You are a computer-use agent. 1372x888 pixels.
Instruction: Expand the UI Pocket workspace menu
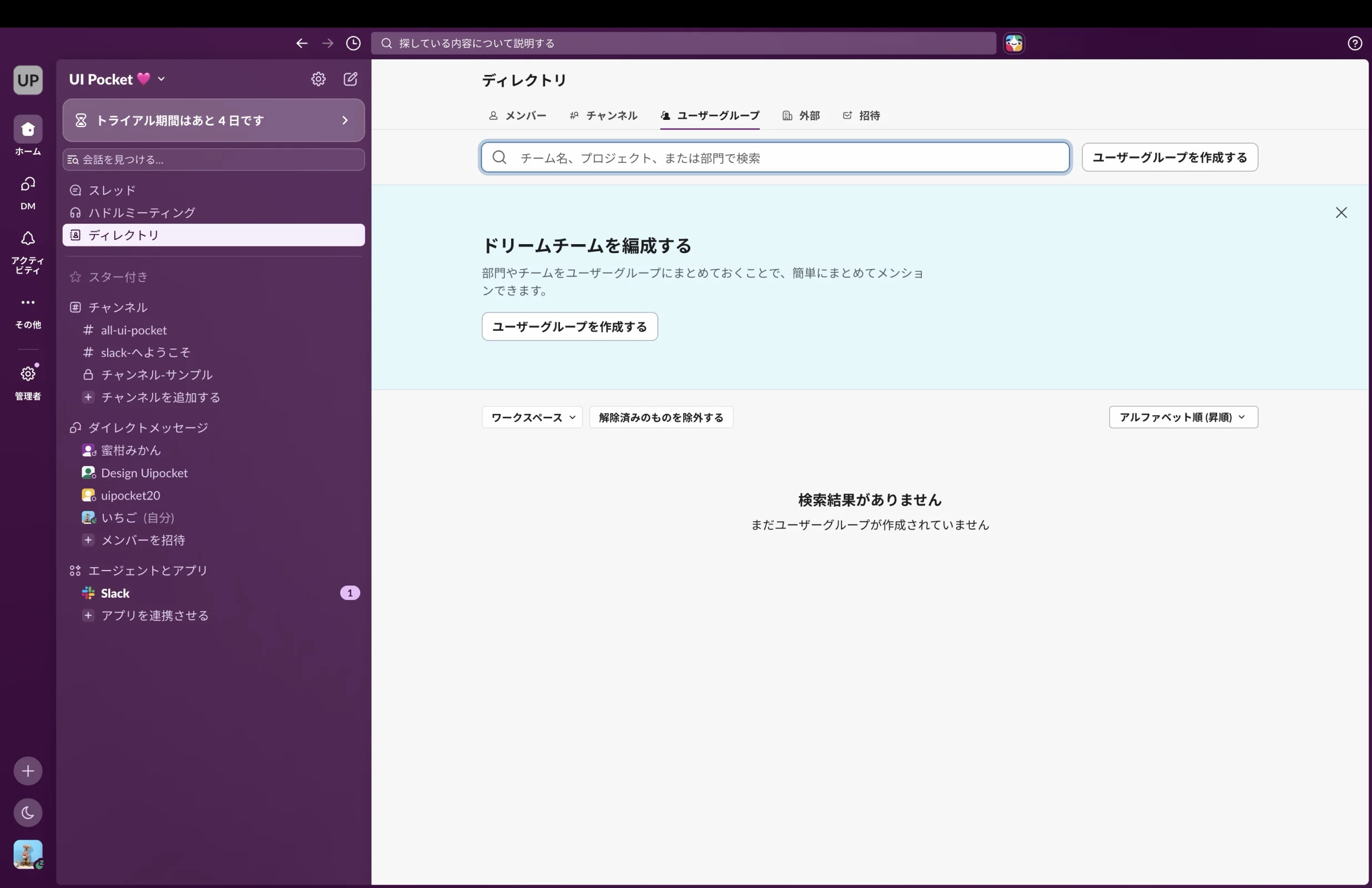point(117,79)
